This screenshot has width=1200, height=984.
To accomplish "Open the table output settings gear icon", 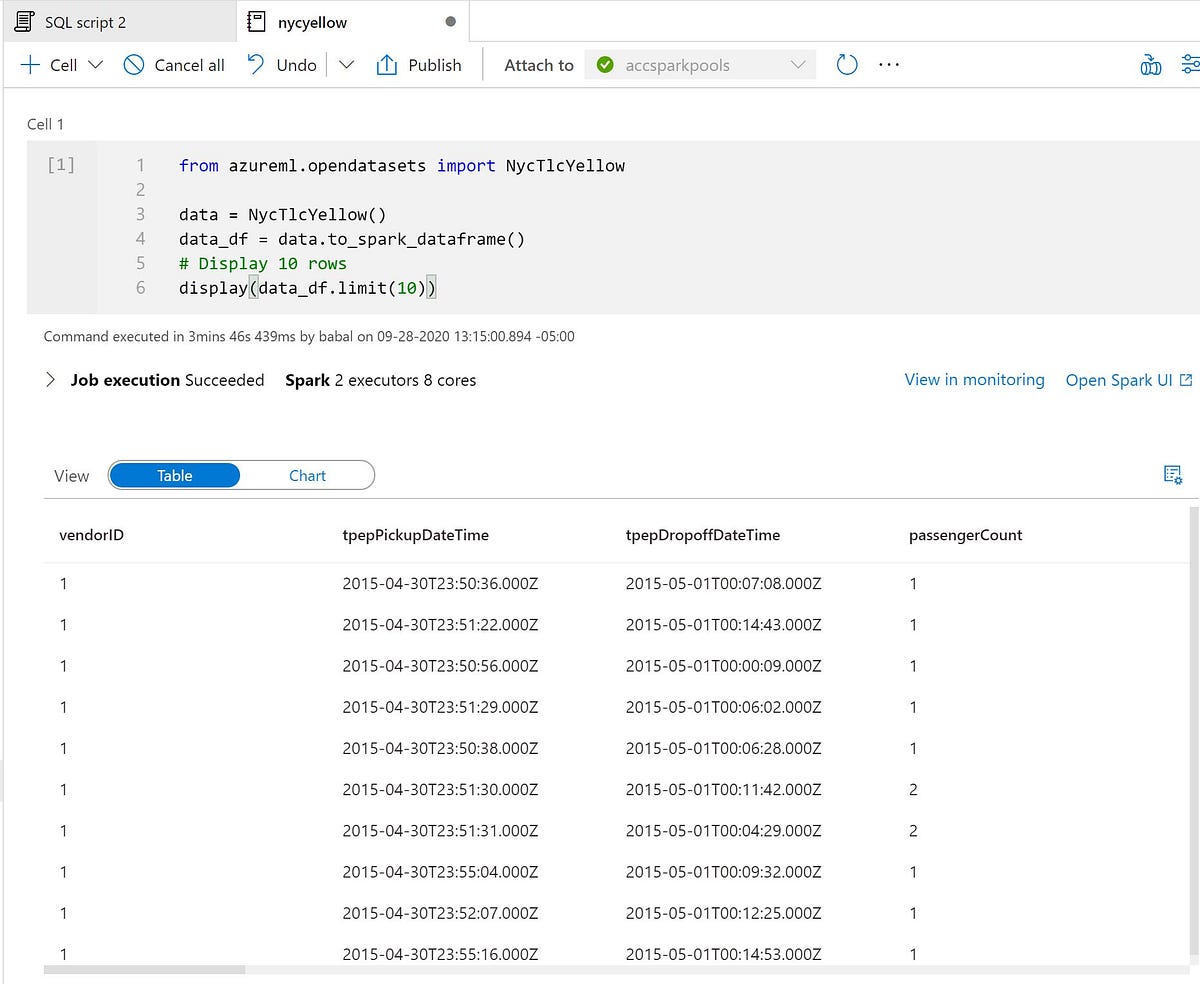I will point(1172,474).
